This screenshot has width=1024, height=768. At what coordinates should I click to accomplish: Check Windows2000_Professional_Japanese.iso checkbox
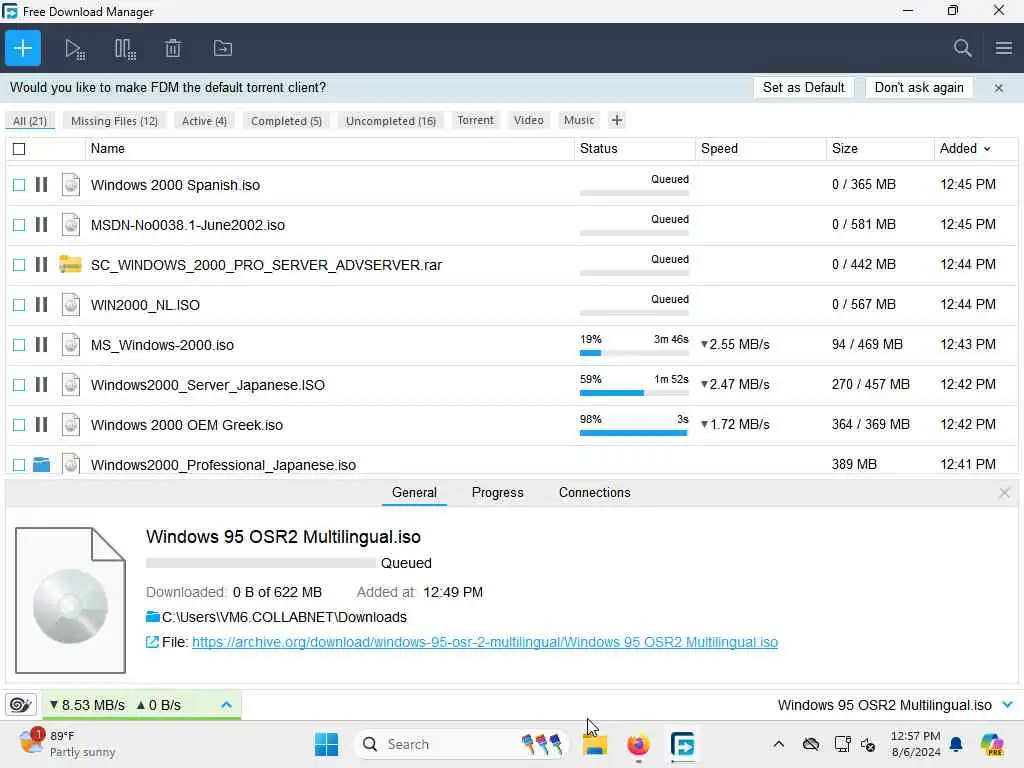pos(19,464)
